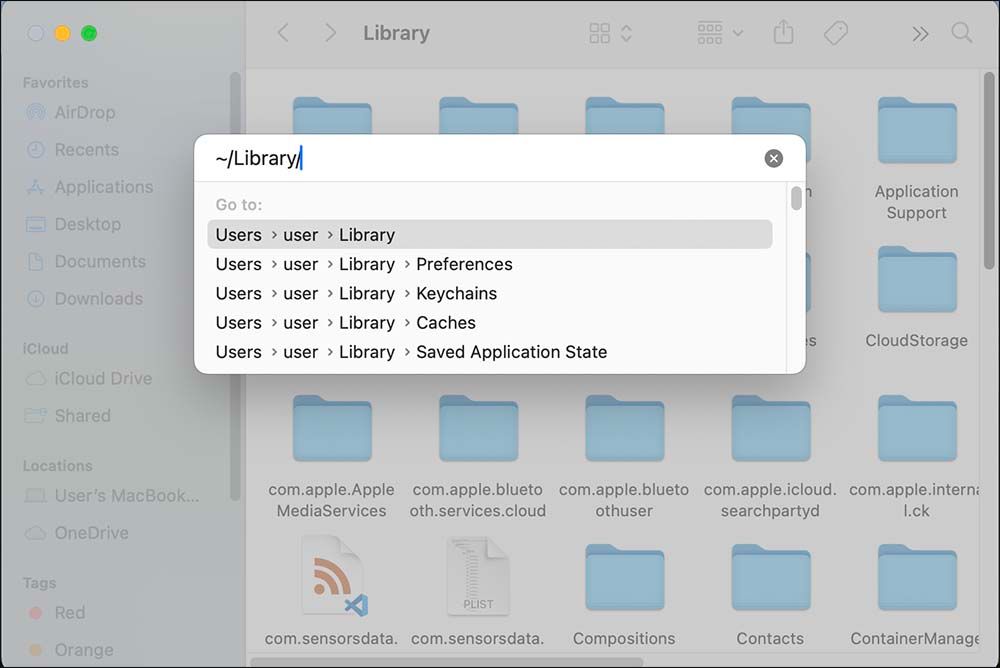Screen dimensions: 1000x668
Task: Select the com.sensorsdata RSS file icon
Action: (x=332, y=576)
